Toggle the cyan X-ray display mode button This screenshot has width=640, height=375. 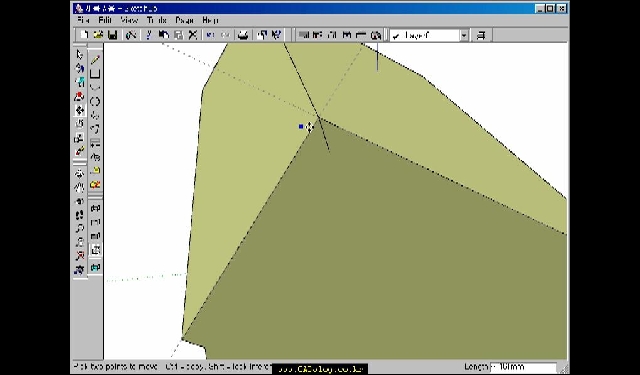click(x=95, y=267)
